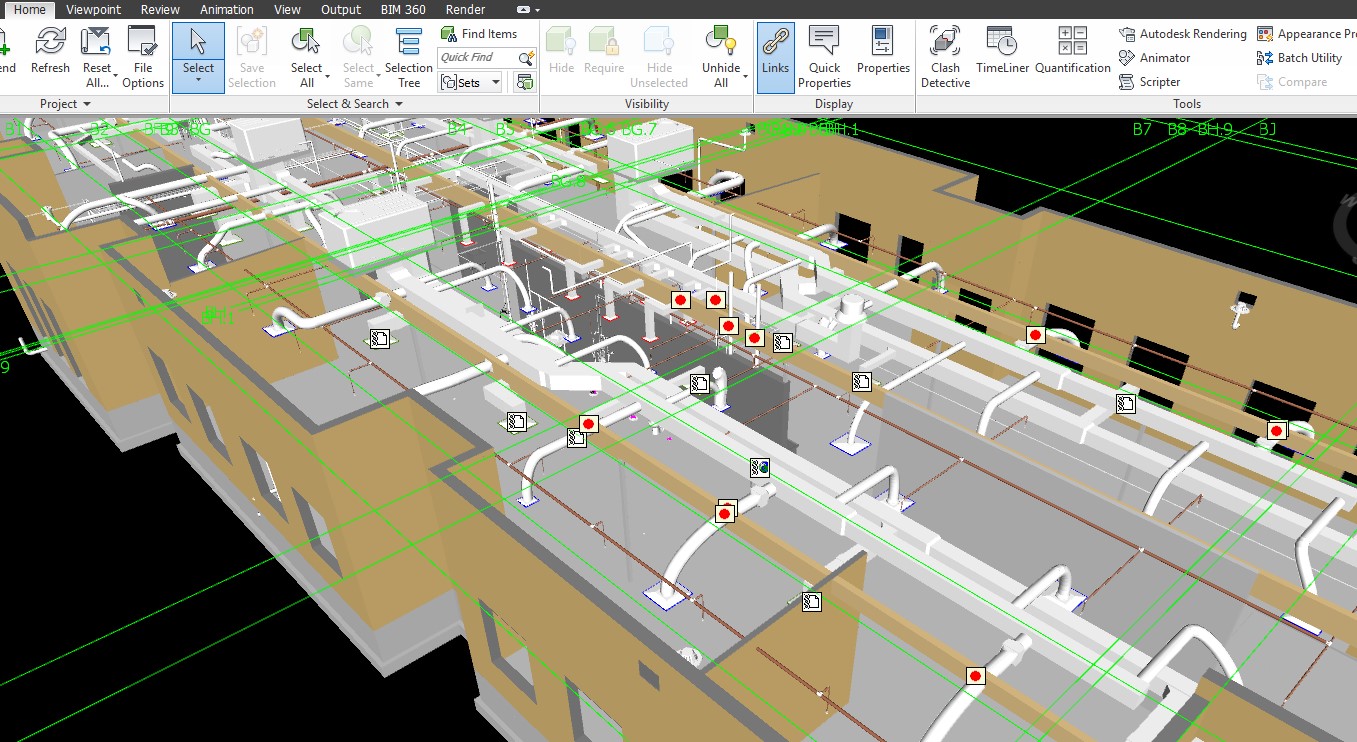Screen dimensions: 1357x742
Task: Open the Selection Tree panel
Action: pos(408,56)
